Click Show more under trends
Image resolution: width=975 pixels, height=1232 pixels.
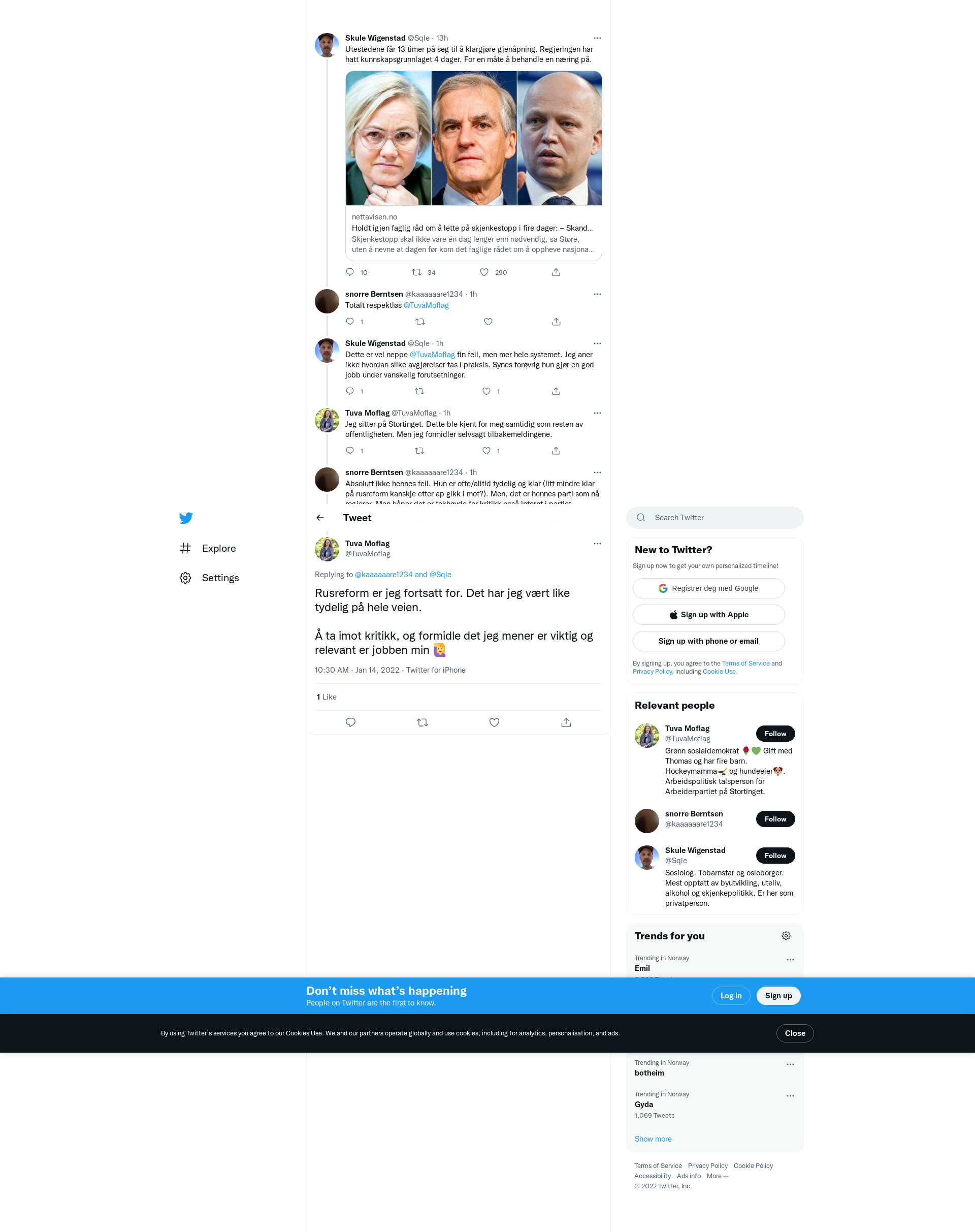pyautogui.click(x=653, y=1139)
